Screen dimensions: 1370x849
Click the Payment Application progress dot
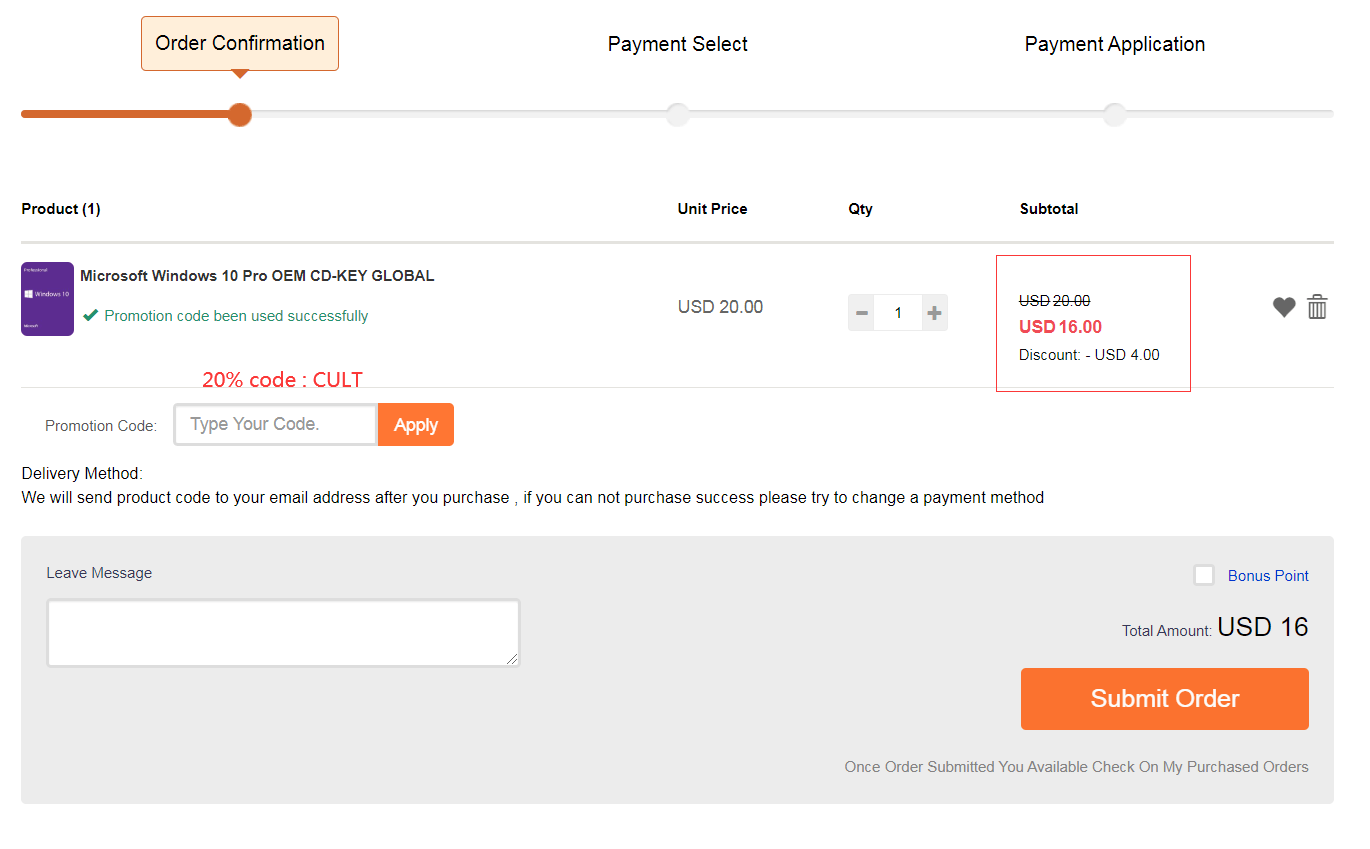pyautogui.click(x=1114, y=115)
